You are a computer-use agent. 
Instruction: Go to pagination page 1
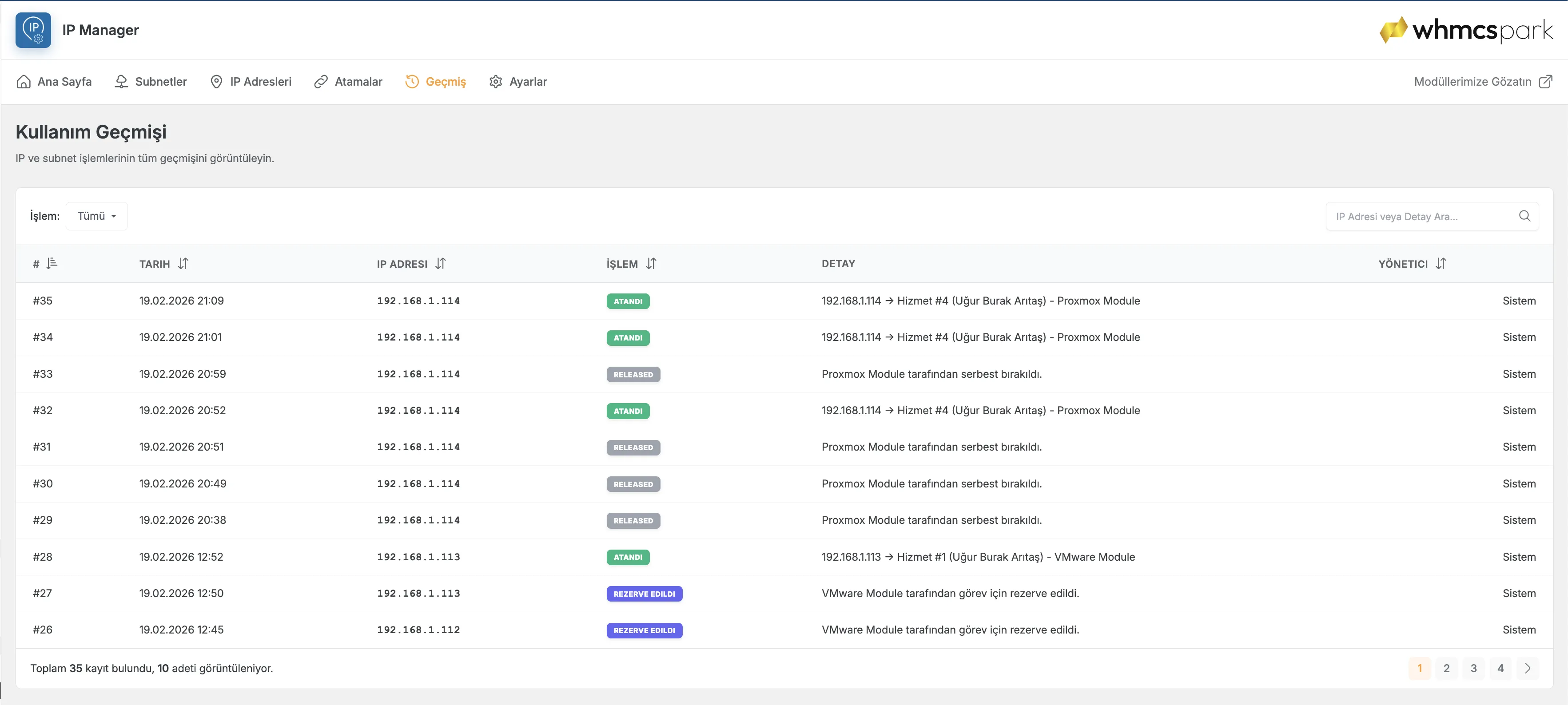click(1420, 668)
